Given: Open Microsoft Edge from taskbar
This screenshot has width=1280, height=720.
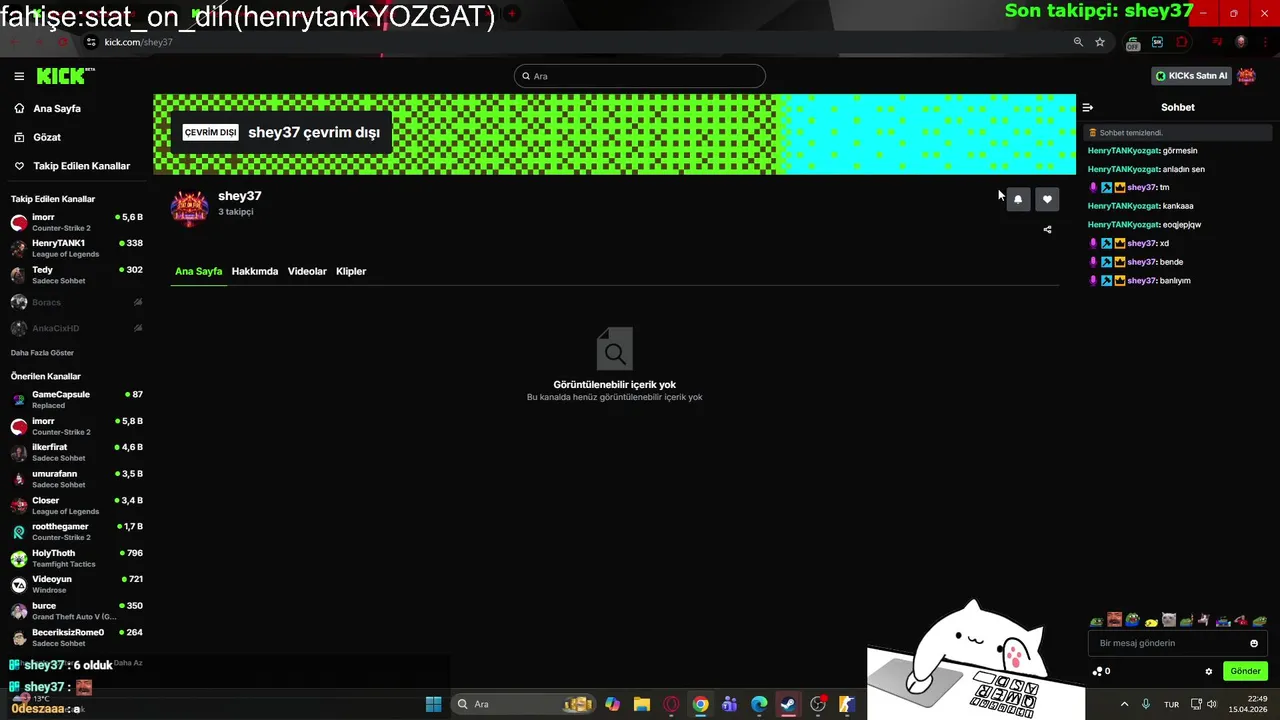Looking at the screenshot, I should [759, 704].
